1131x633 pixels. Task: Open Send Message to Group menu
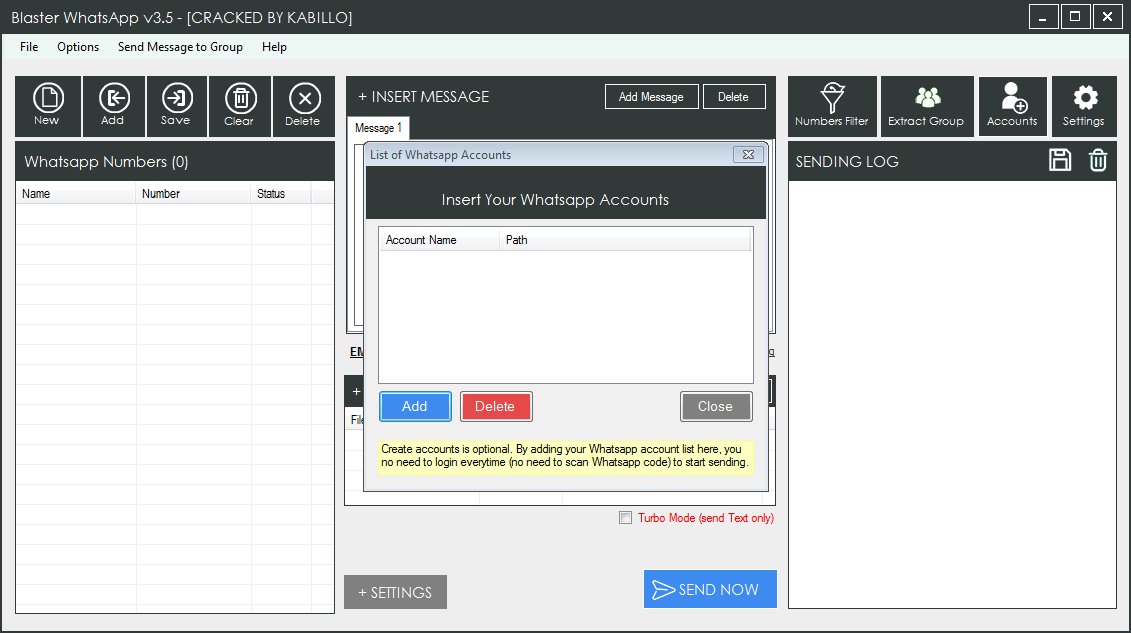(x=180, y=47)
